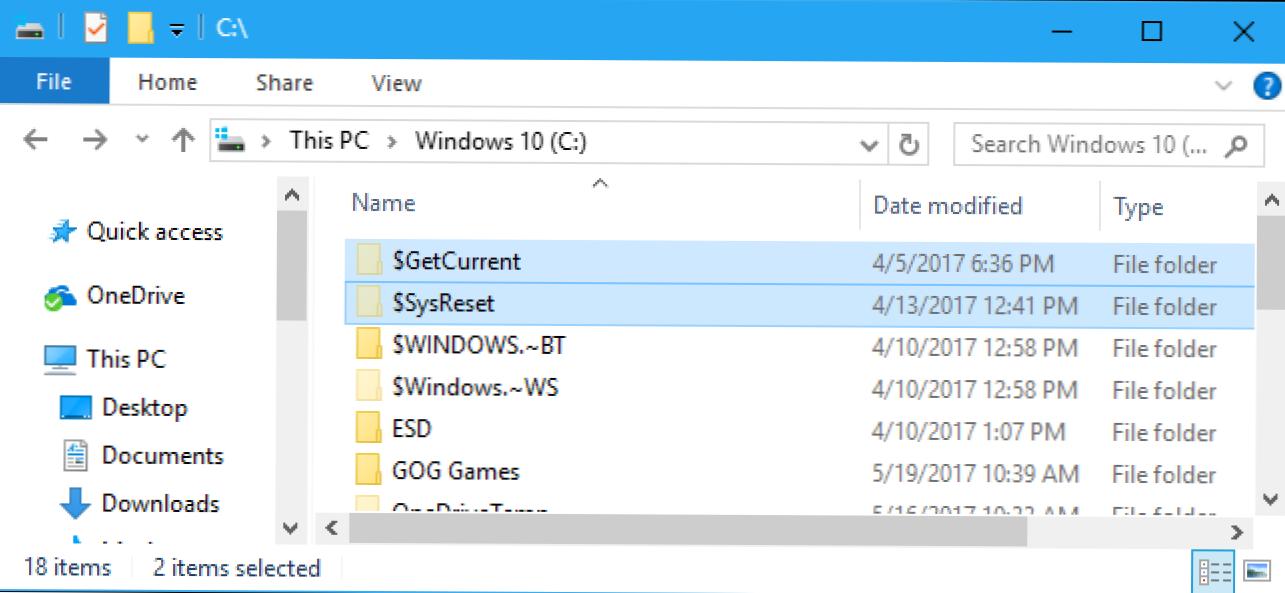Screen dimensions: 1285x593
Task: Customize the quick access toolbar via its arrow
Action: [x=175, y=28]
